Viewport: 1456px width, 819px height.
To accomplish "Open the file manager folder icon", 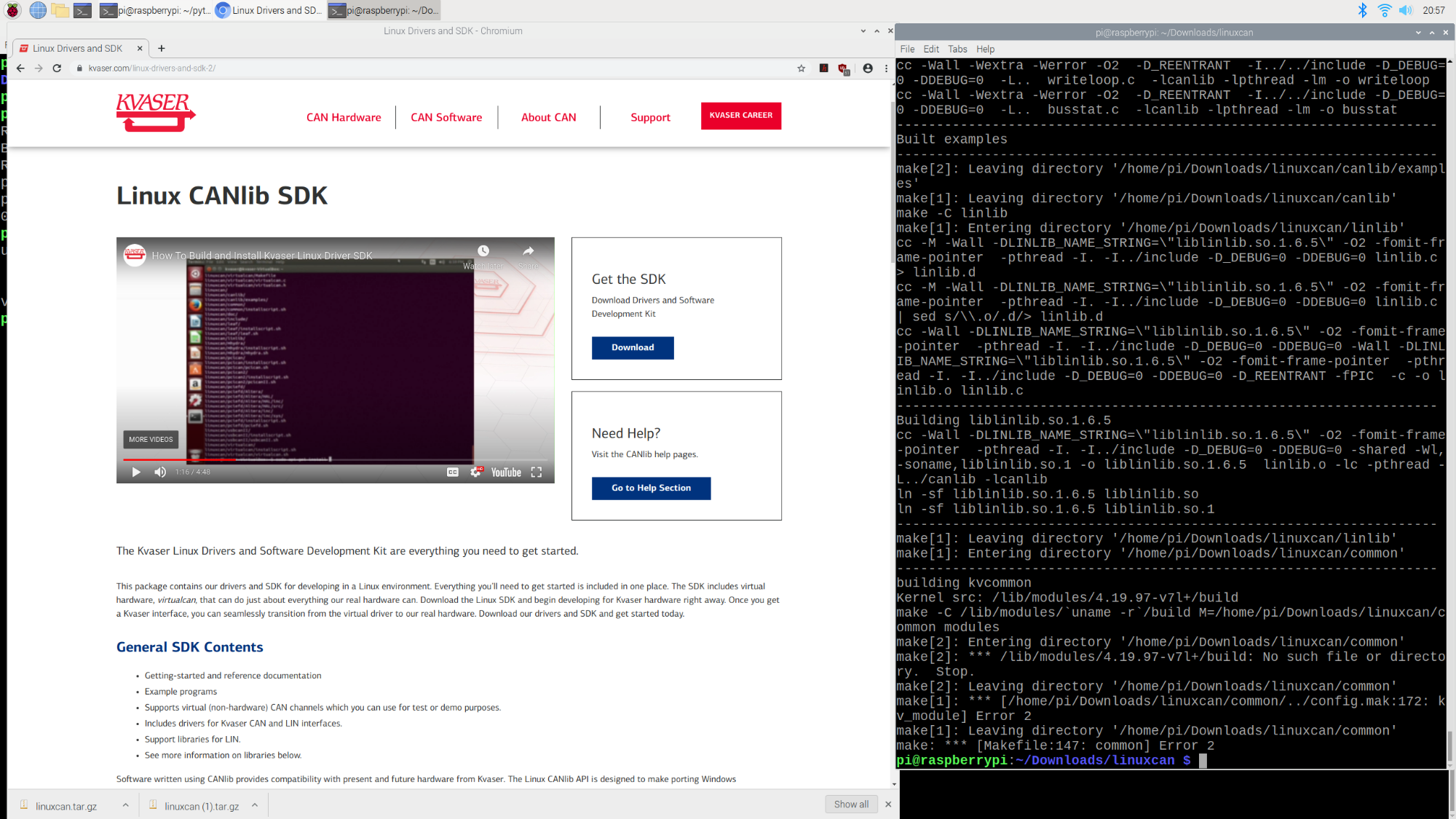I will click(60, 10).
